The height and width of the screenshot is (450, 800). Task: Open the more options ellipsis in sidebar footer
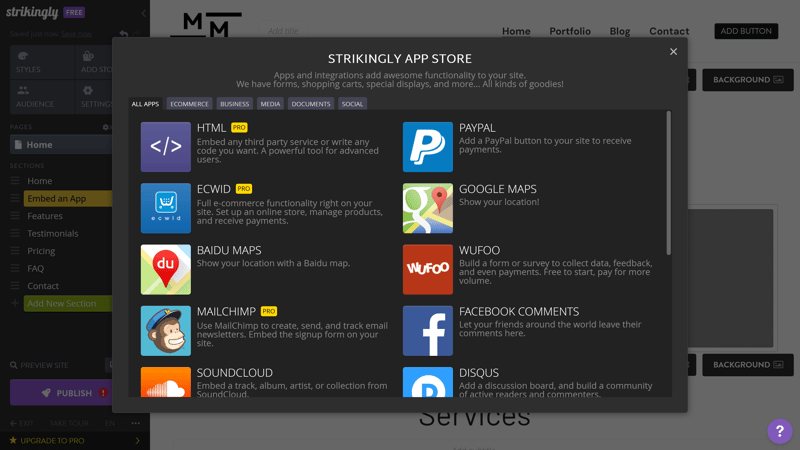[x=135, y=423]
